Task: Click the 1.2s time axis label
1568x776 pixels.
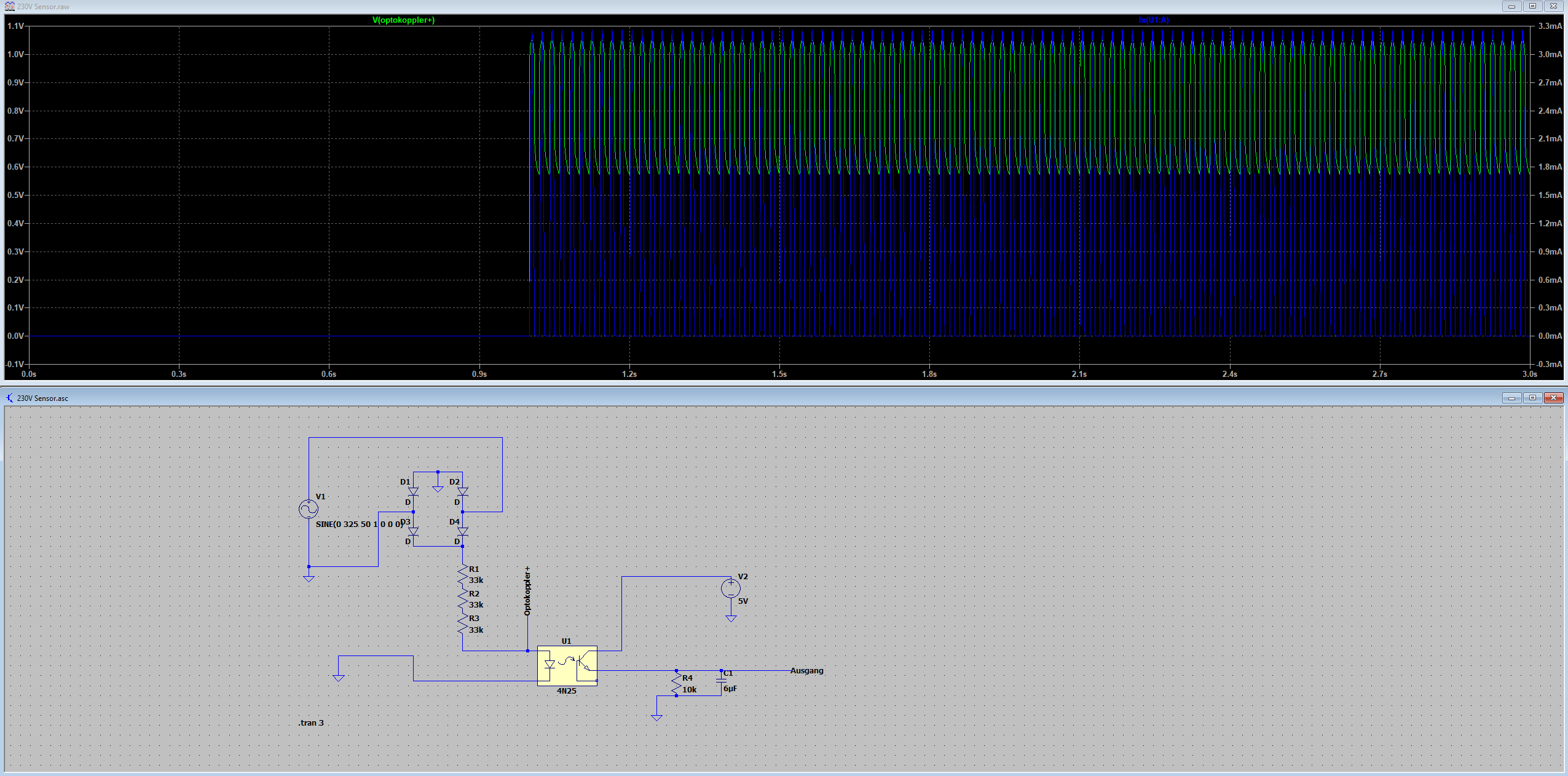Action: [629, 374]
